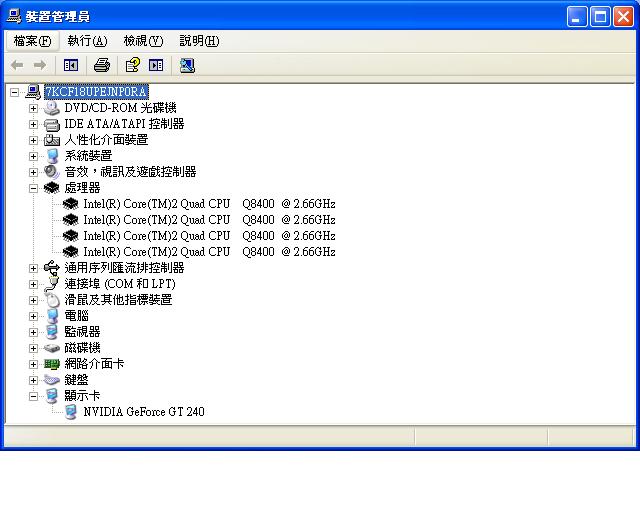
Task: Expand the 滑鼠及其他指標裝置 node
Action: point(33,300)
